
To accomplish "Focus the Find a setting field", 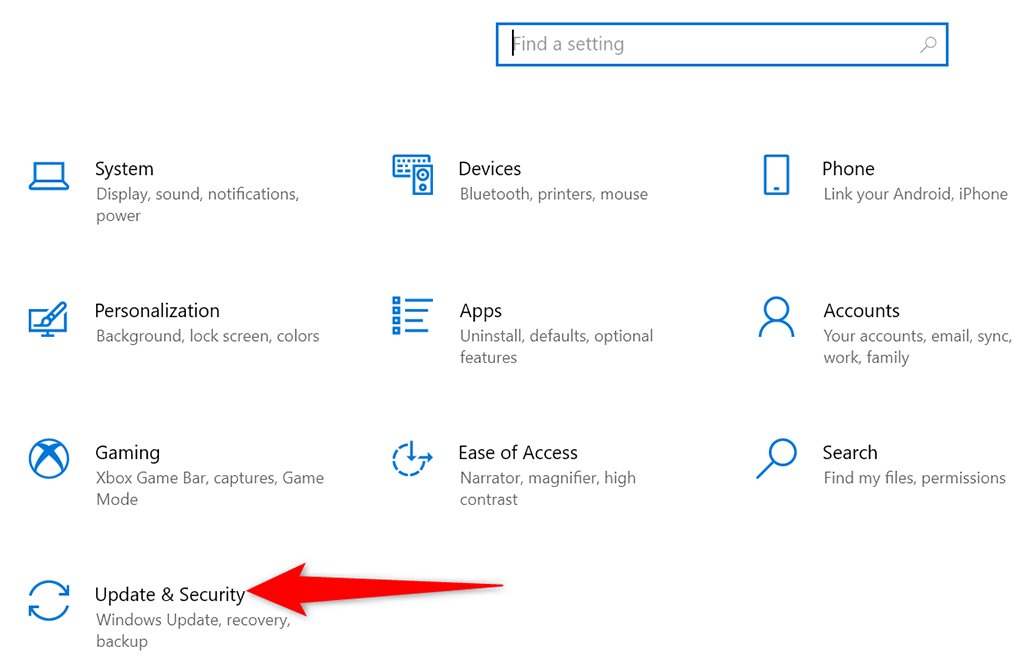I will (710, 44).
